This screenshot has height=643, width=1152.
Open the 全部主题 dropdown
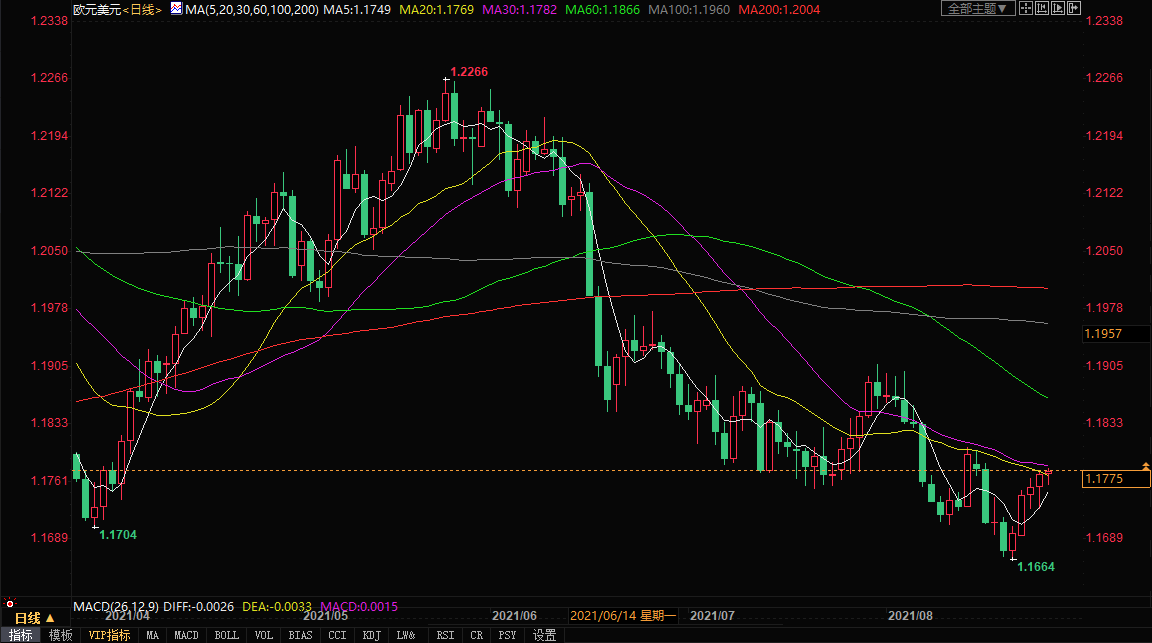[x=978, y=8]
